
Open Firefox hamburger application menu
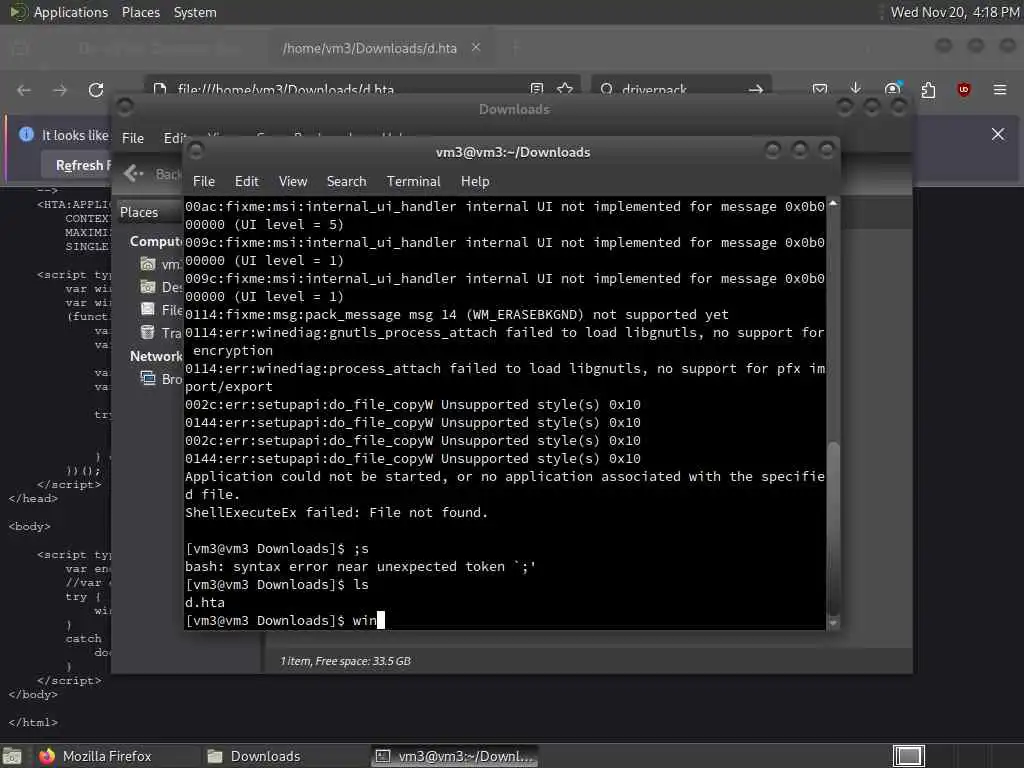1000,89
